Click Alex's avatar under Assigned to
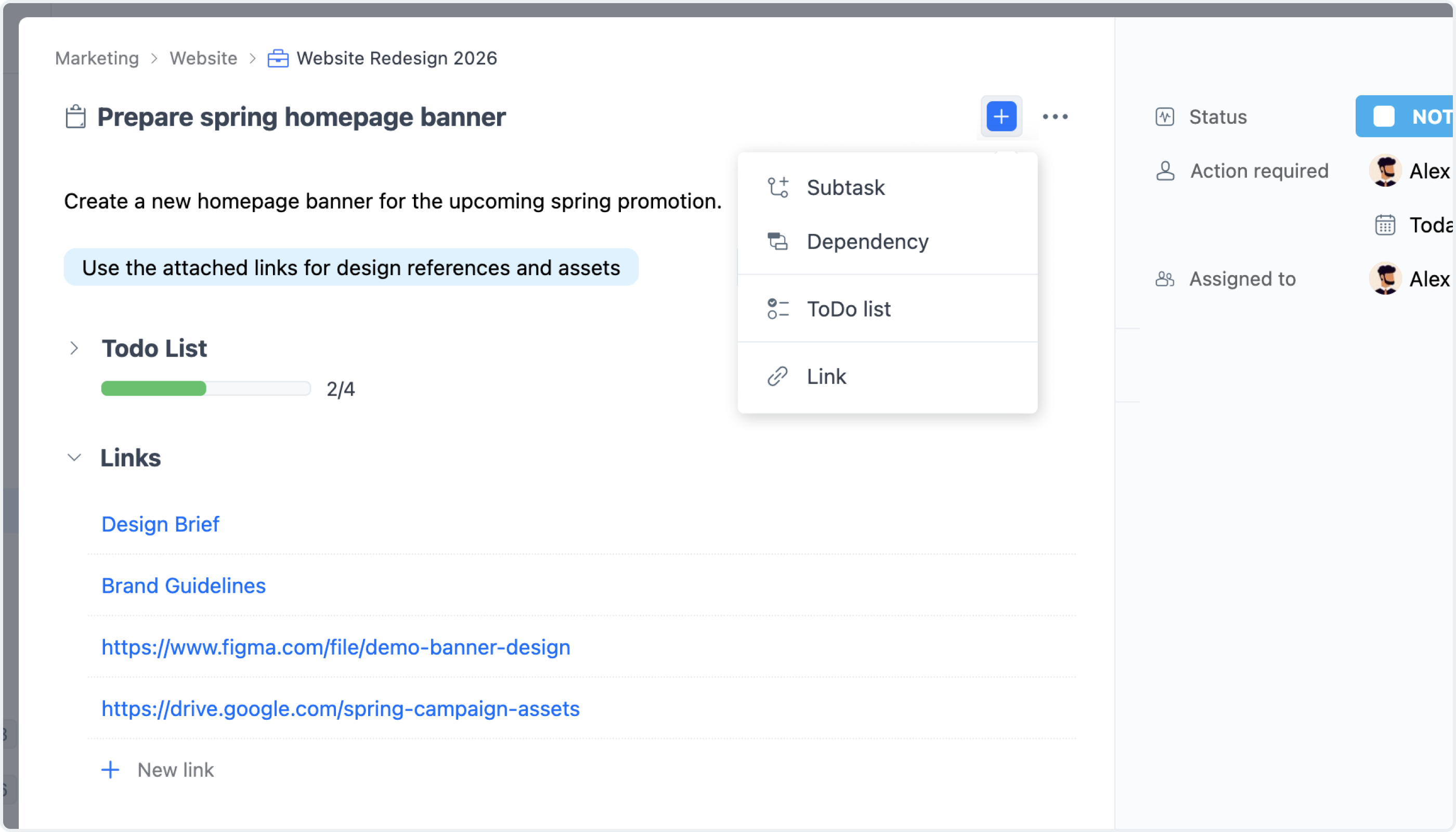The width and height of the screenshot is (1456, 832). tap(1385, 279)
